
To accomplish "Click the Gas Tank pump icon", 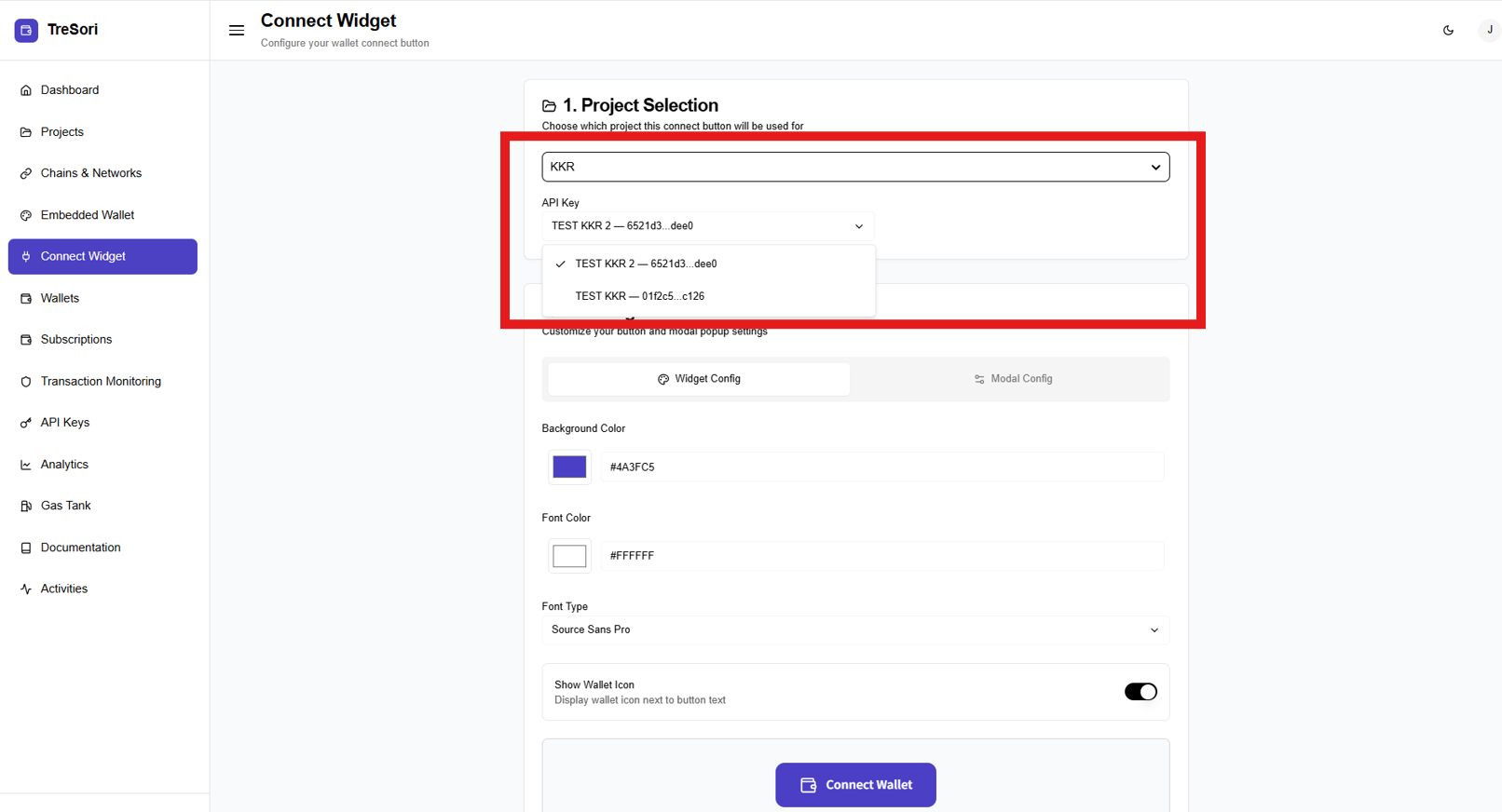I will tap(26, 506).
